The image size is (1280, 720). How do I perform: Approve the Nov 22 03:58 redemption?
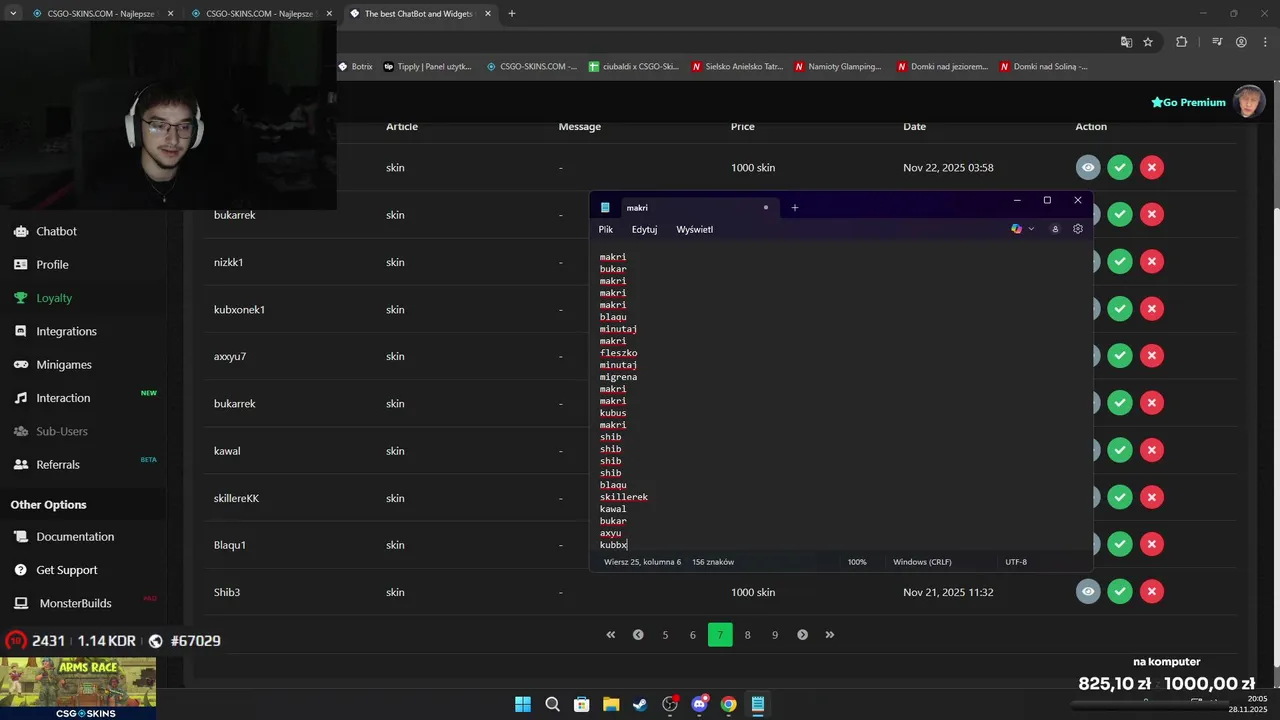click(x=1120, y=167)
